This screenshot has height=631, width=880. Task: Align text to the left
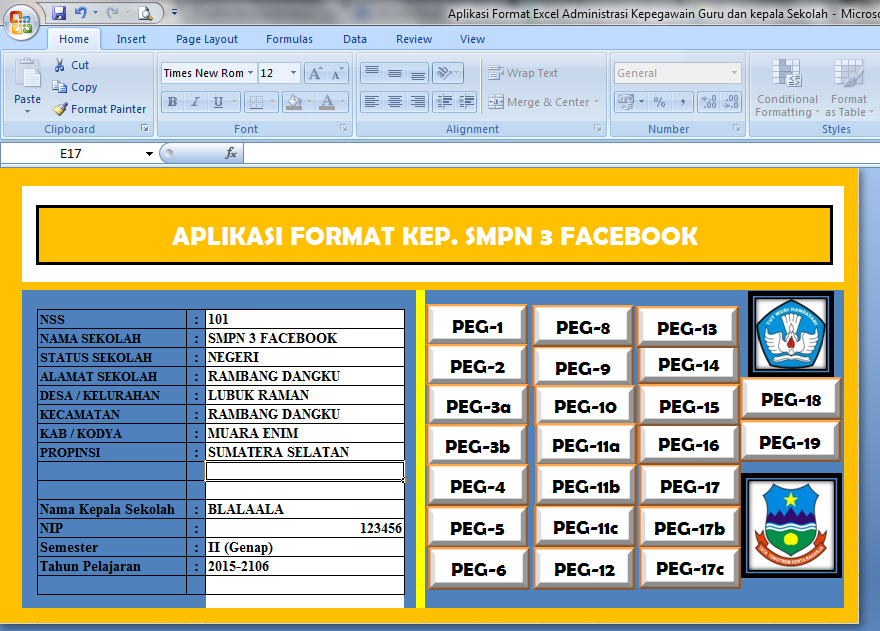(x=372, y=102)
